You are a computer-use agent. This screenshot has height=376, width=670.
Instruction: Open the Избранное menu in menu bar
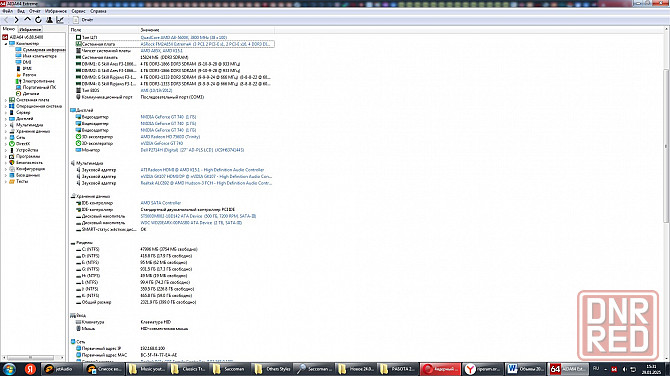point(56,11)
